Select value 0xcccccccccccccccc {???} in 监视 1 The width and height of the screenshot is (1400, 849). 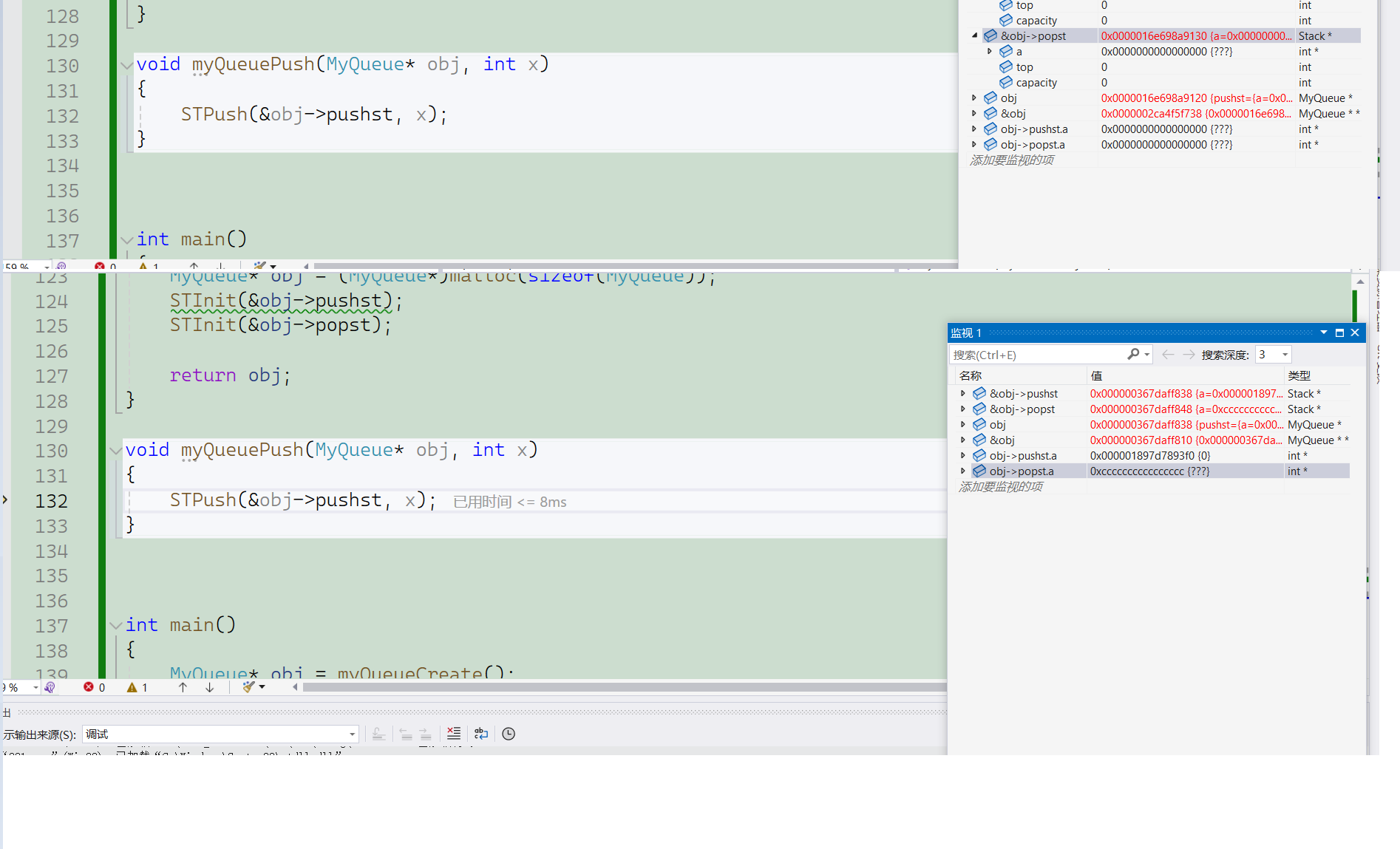[1150, 471]
